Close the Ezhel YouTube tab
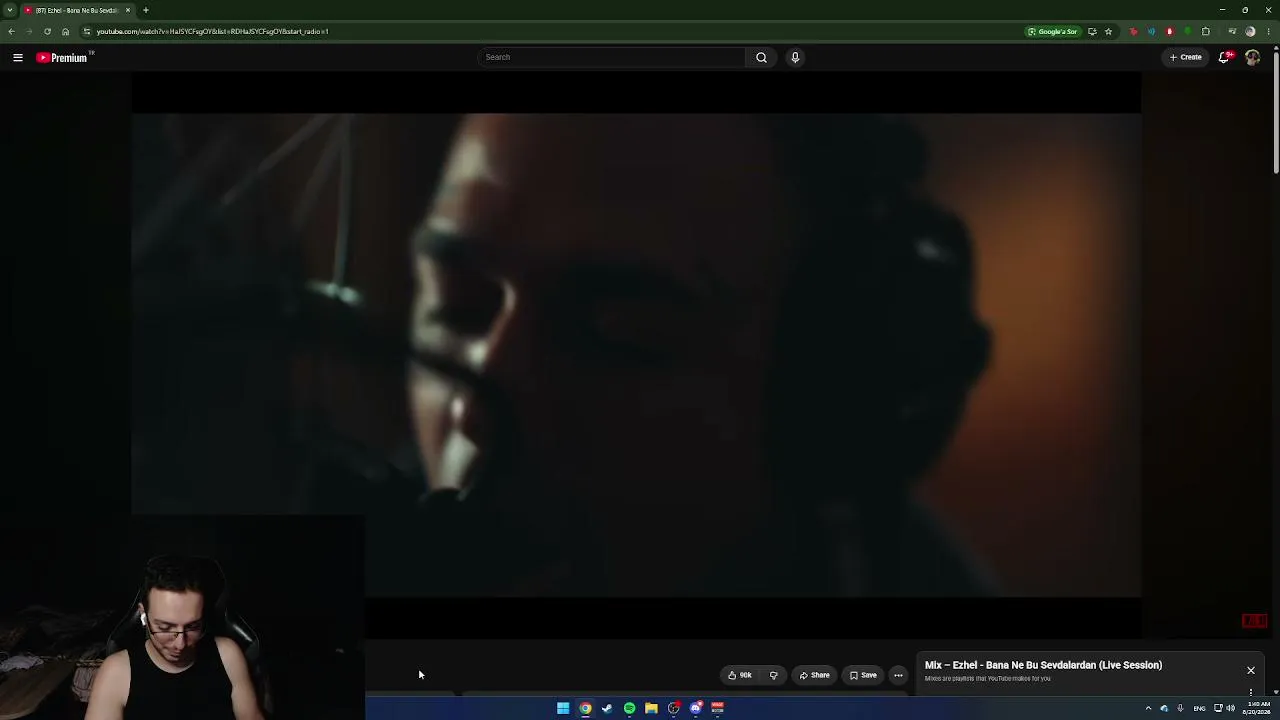Image resolution: width=1280 pixels, height=720 pixels. (128, 10)
